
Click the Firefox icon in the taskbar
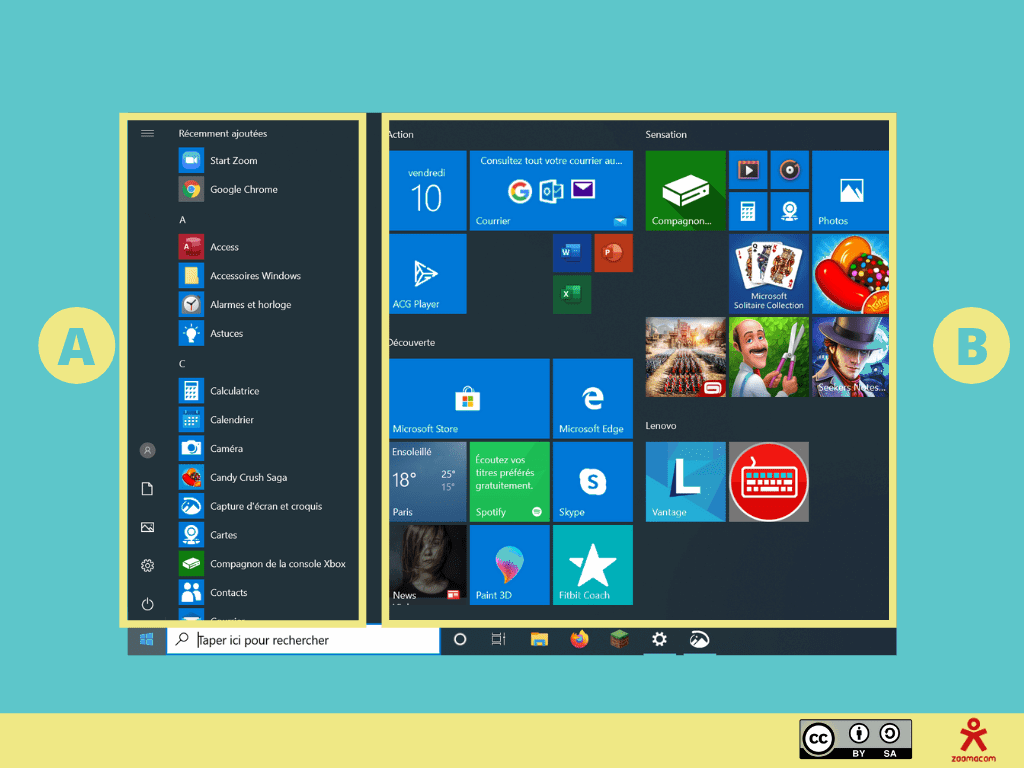coord(579,640)
